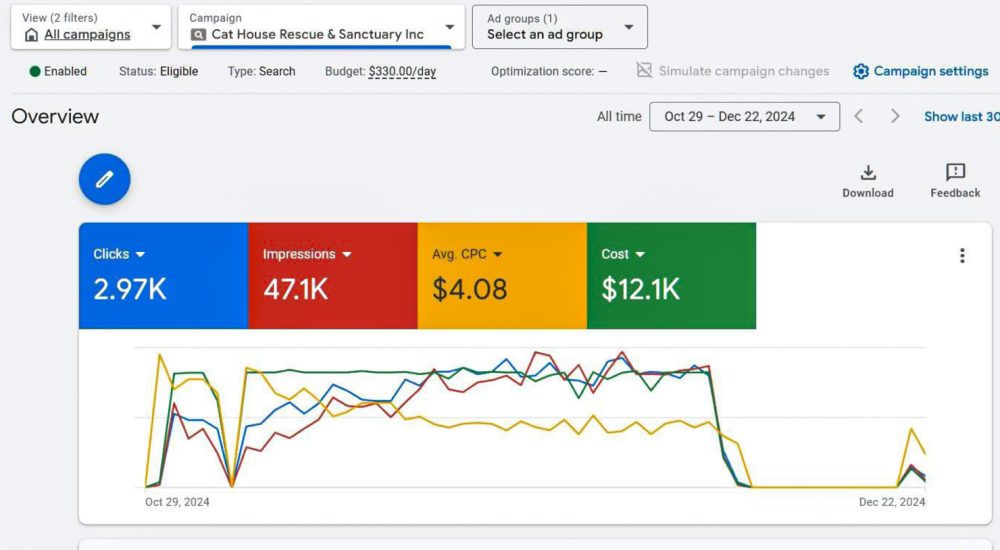The width and height of the screenshot is (1000, 550).
Task: Click the Enabled status label
Action: (65, 71)
